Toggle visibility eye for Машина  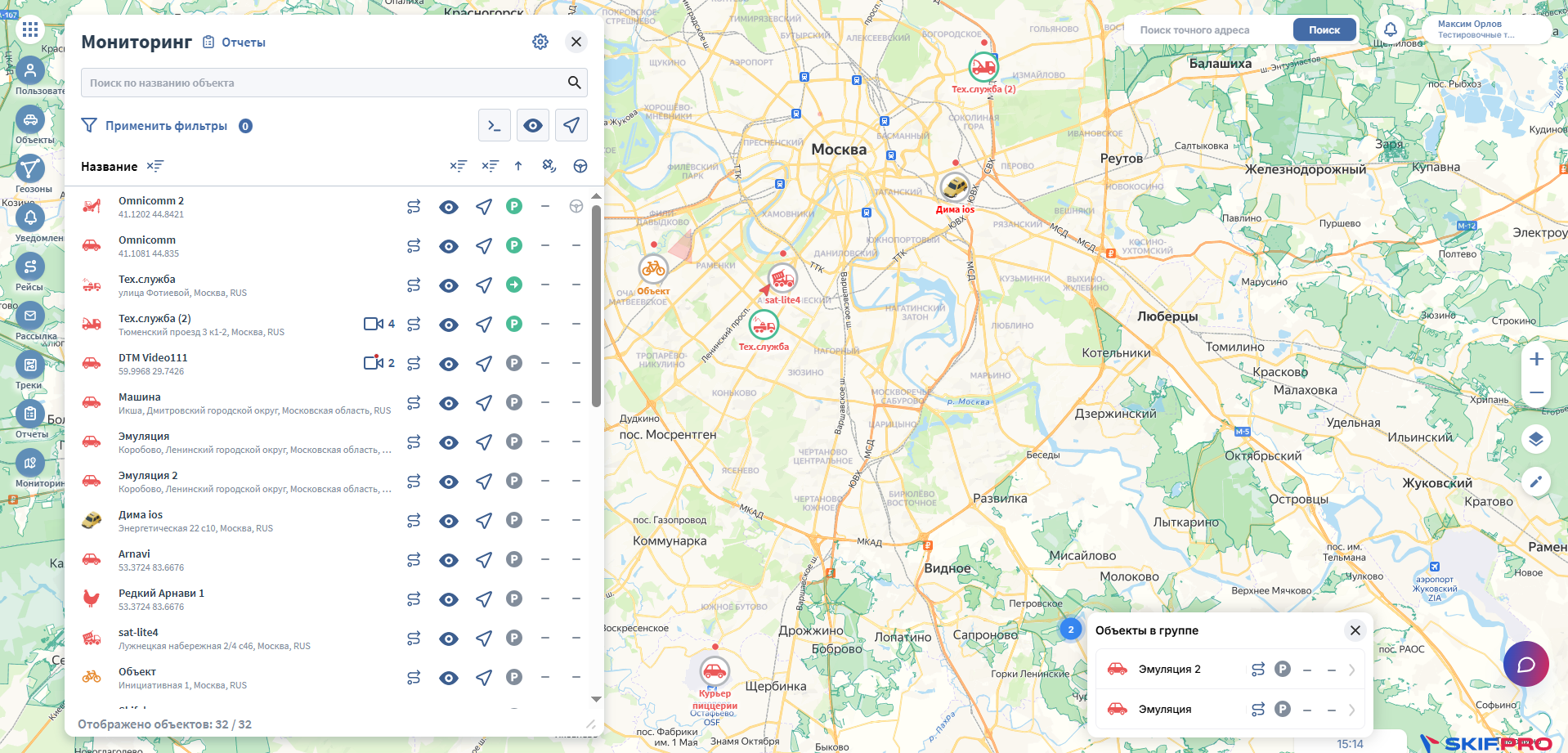pyautogui.click(x=449, y=403)
